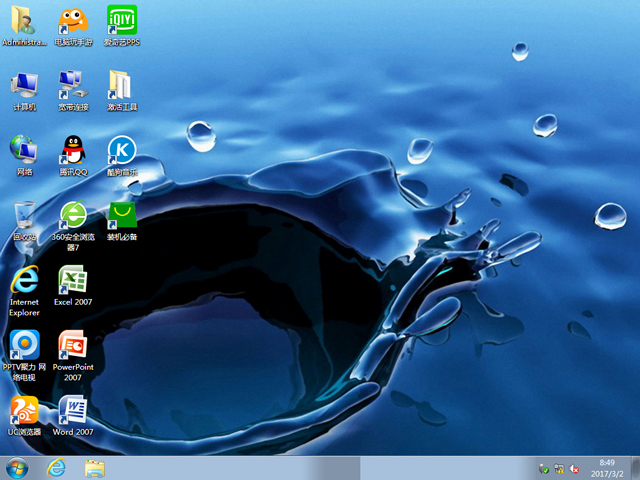
Task: Open the Windows Start menu
Action: point(18,467)
